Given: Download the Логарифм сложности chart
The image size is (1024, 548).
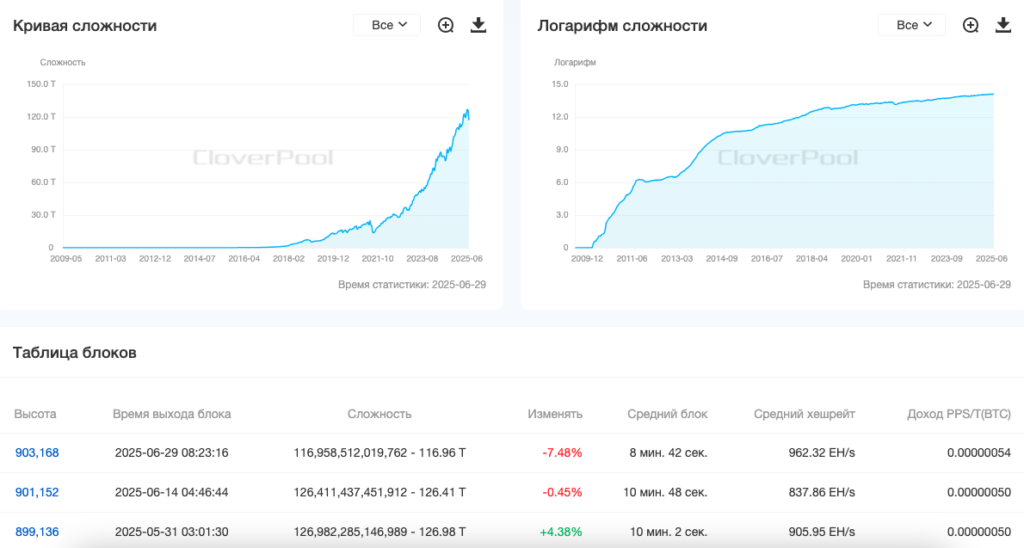Looking at the screenshot, I should tap(1003, 25).
